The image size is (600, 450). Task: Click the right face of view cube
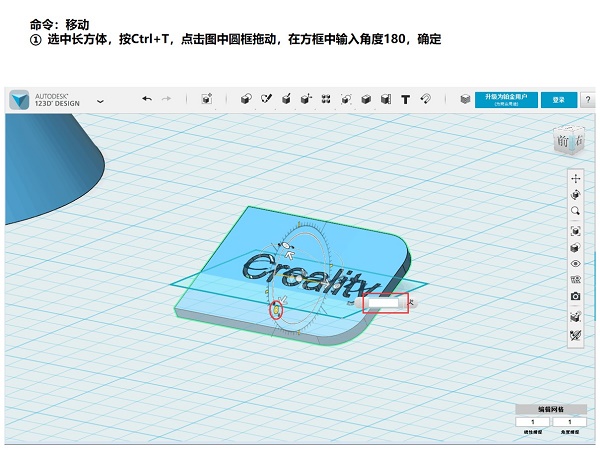[x=579, y=140]
